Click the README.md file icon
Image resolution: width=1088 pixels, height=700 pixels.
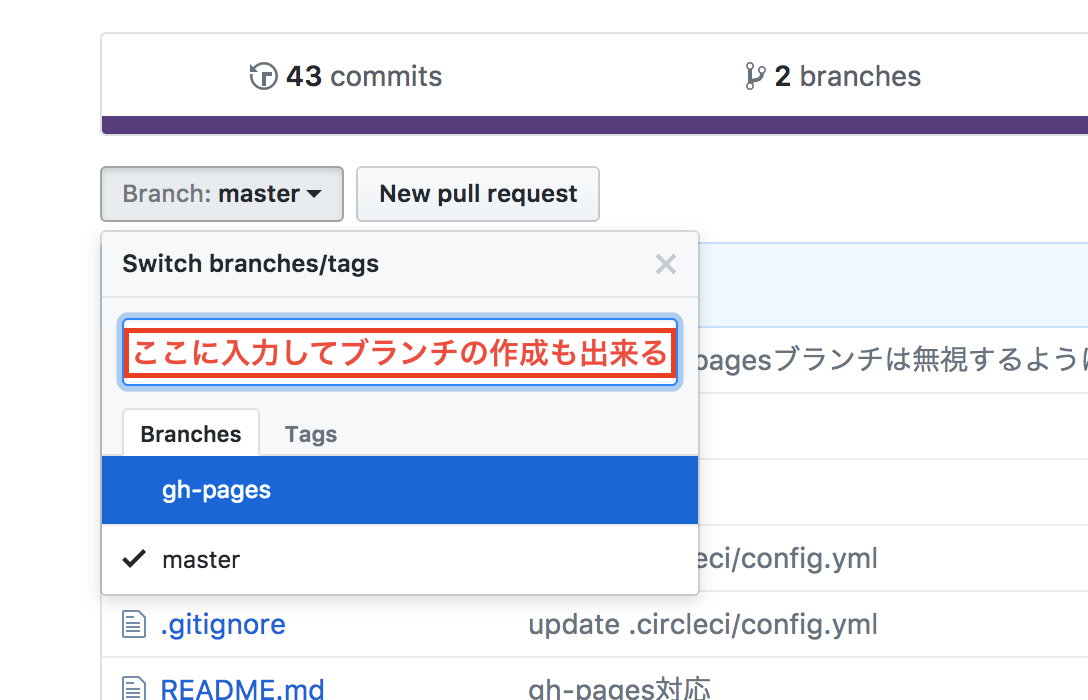(134, 688)
